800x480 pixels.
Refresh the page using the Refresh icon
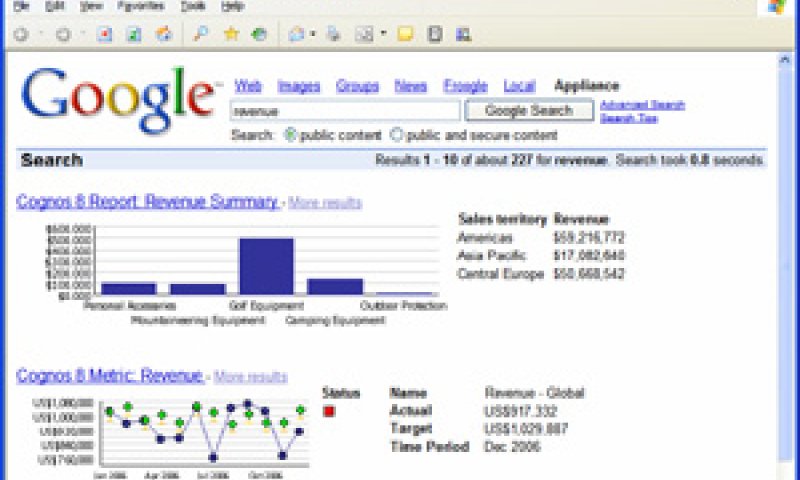[134, 34]
